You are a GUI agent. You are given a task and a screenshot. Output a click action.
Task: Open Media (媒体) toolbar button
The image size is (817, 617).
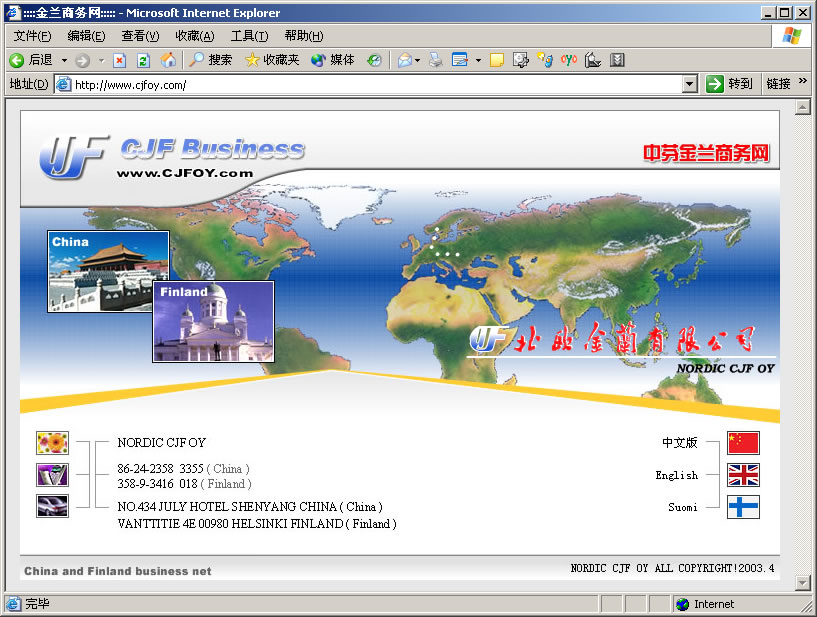332,60
